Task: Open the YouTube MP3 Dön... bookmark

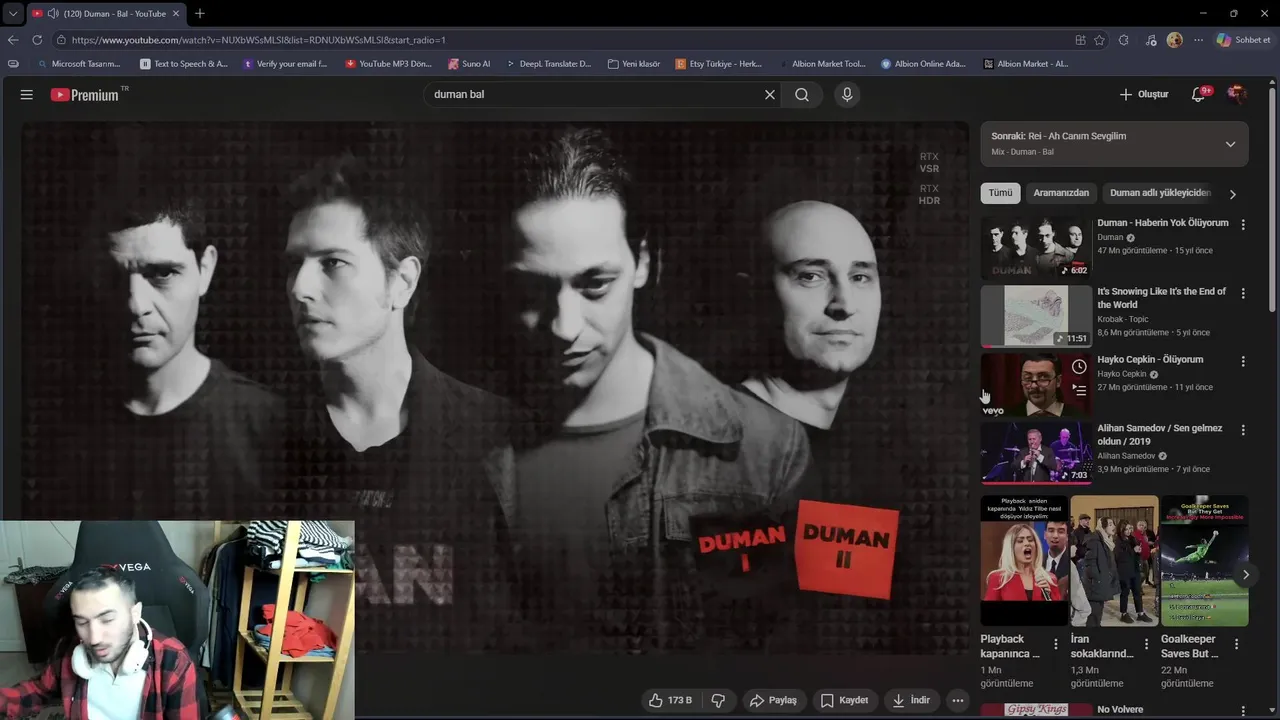Action: click(388, 64)
